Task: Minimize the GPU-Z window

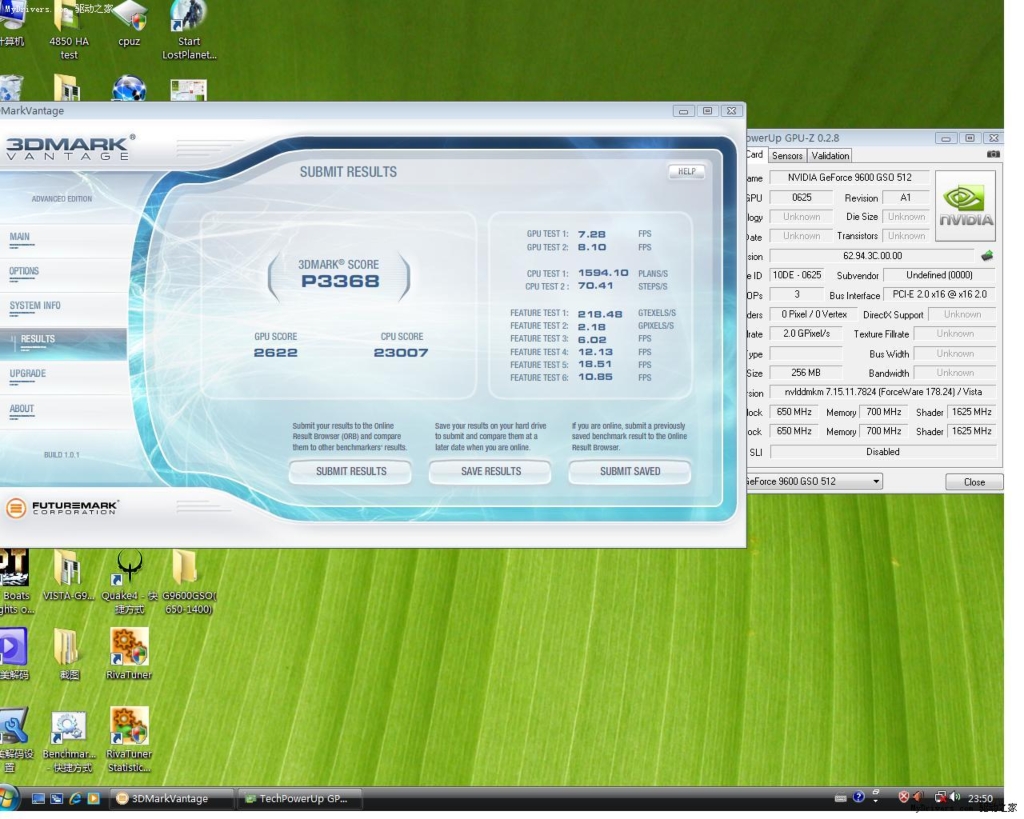Action: (945, 138)
